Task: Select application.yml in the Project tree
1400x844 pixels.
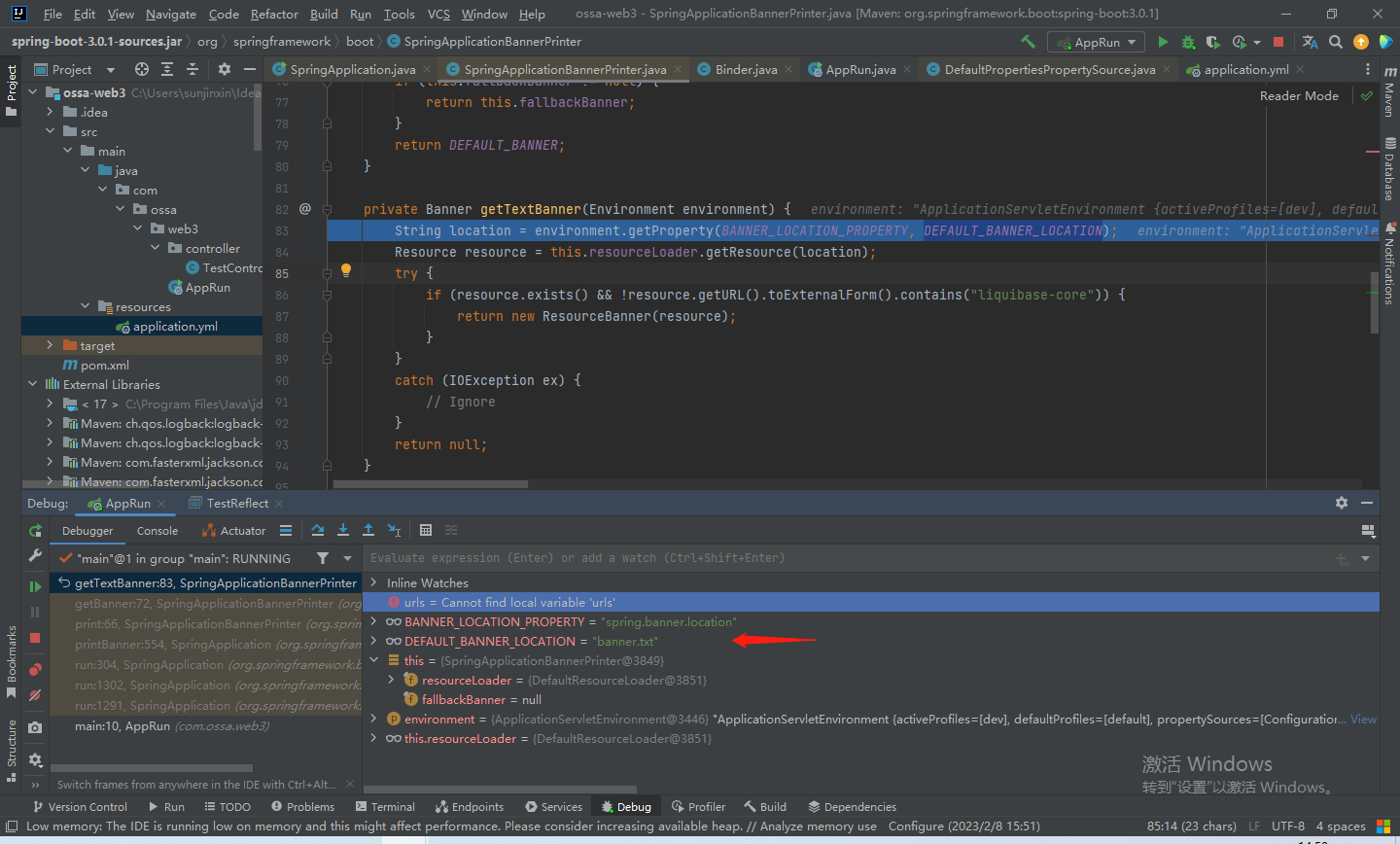Action: point(175,326)
